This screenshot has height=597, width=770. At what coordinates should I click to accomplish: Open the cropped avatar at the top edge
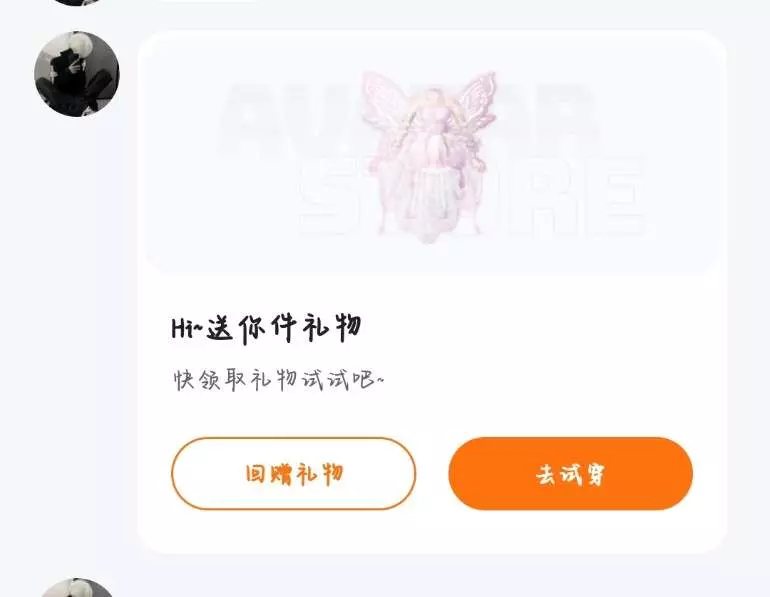tap(77, 2)
